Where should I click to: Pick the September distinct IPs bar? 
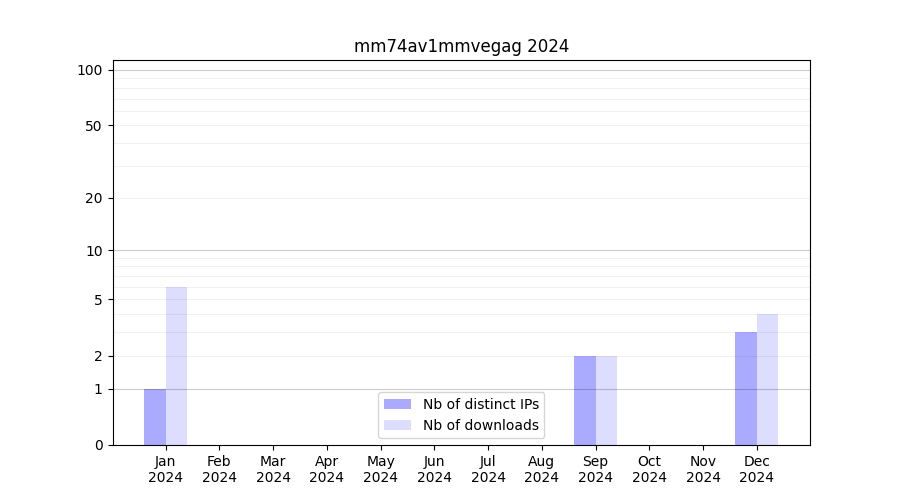pyautogui.click(x=585, y=400)
